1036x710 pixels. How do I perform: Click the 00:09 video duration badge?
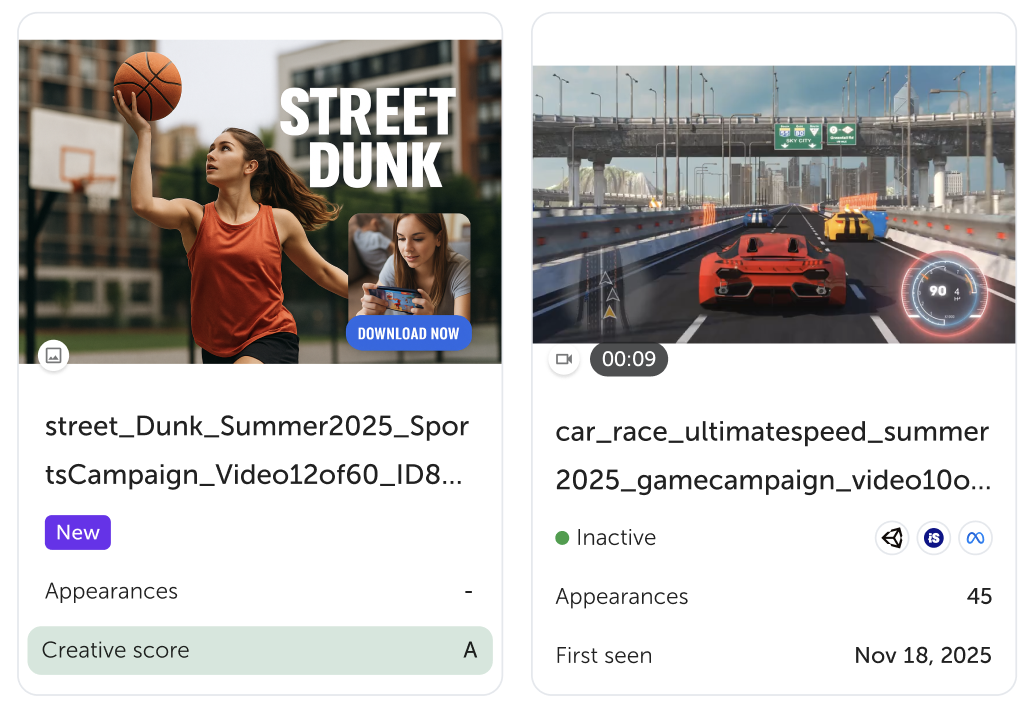click(629, 359)
